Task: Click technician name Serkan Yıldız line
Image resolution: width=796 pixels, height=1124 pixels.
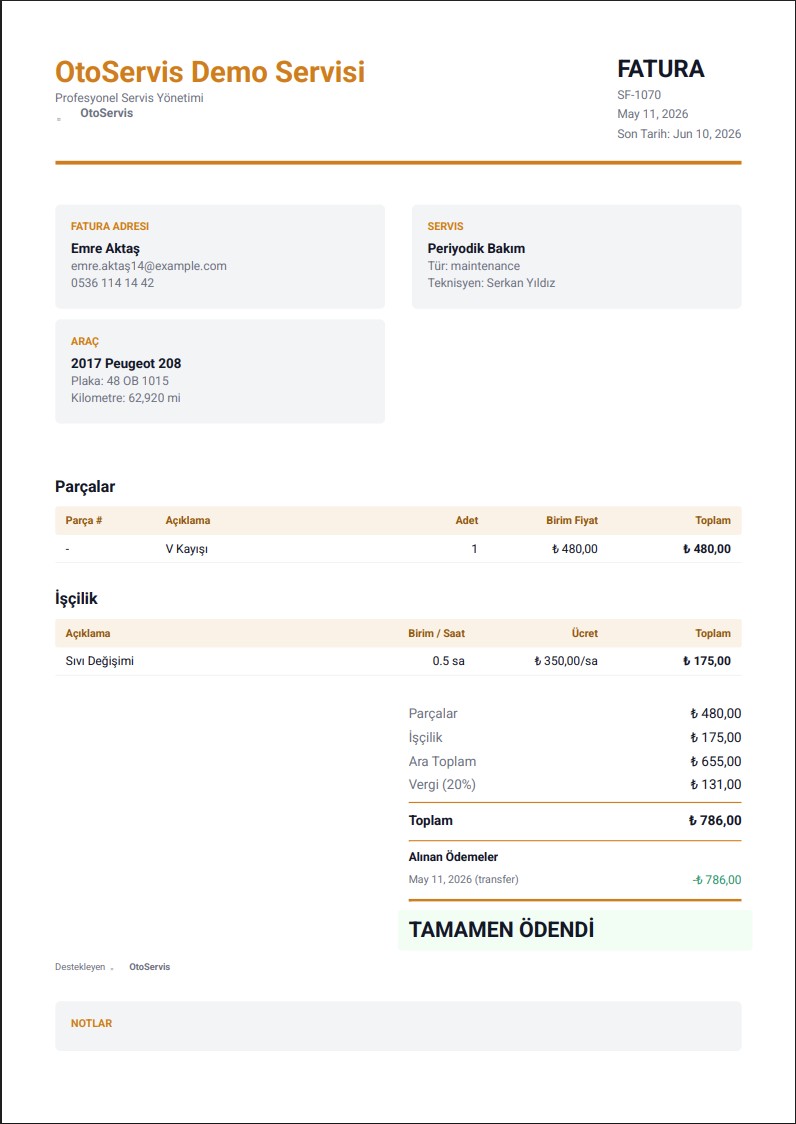Action: tap(491, 283)
